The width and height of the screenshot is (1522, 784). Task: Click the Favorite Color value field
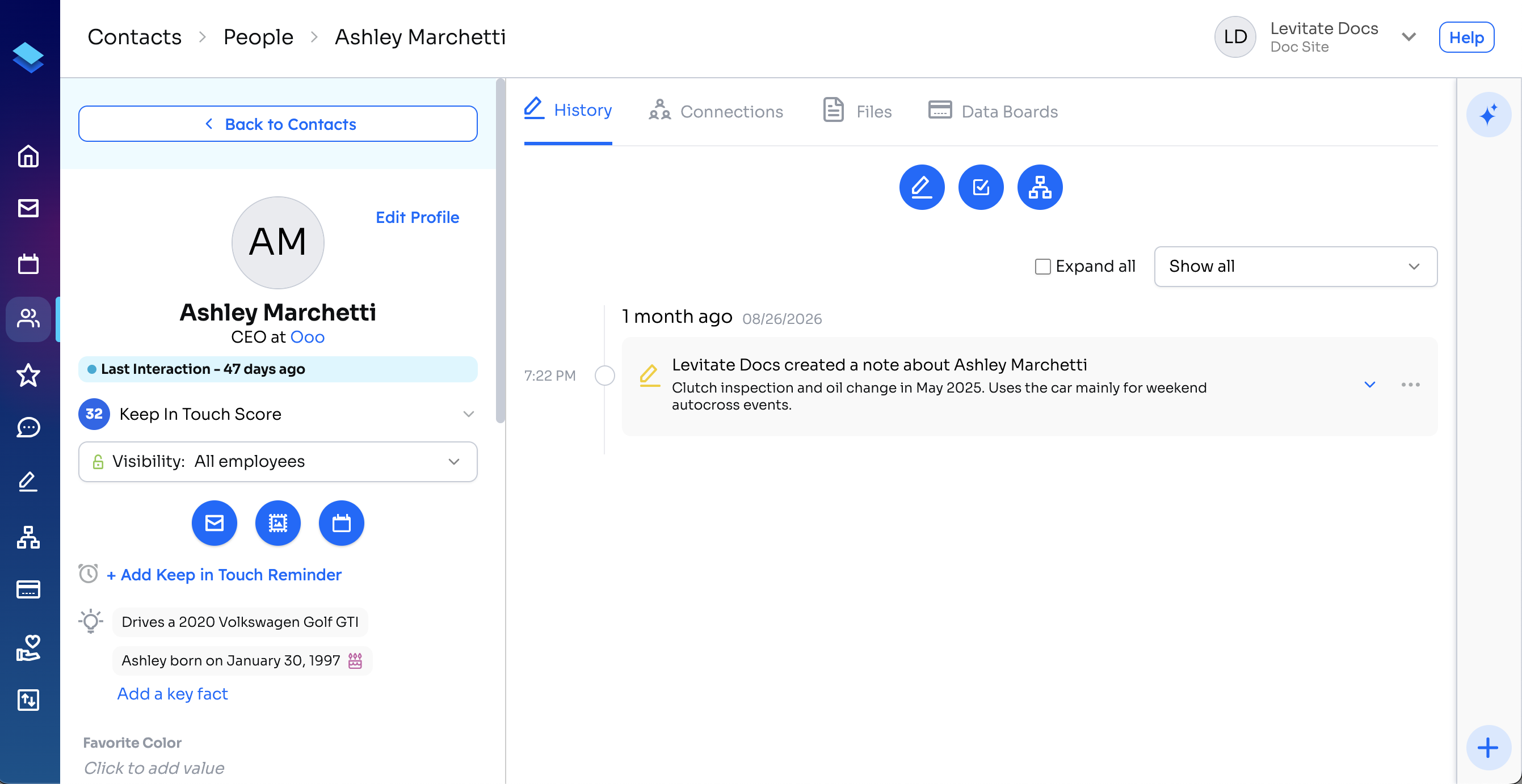pyautogui.click(x=154, y=768)
